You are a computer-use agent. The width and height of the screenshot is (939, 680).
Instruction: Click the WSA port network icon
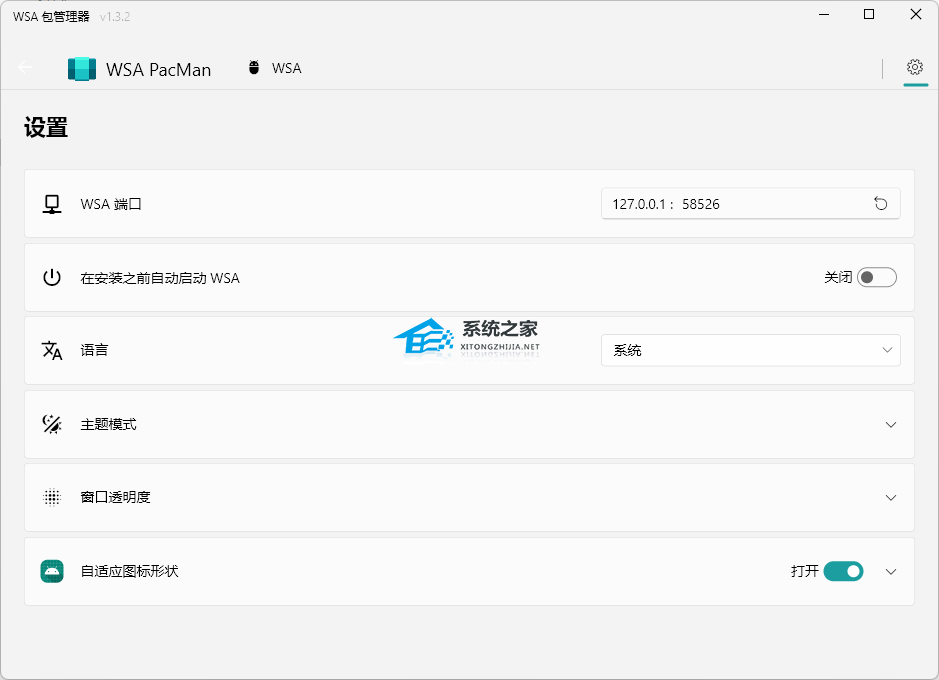pos(52,204)
